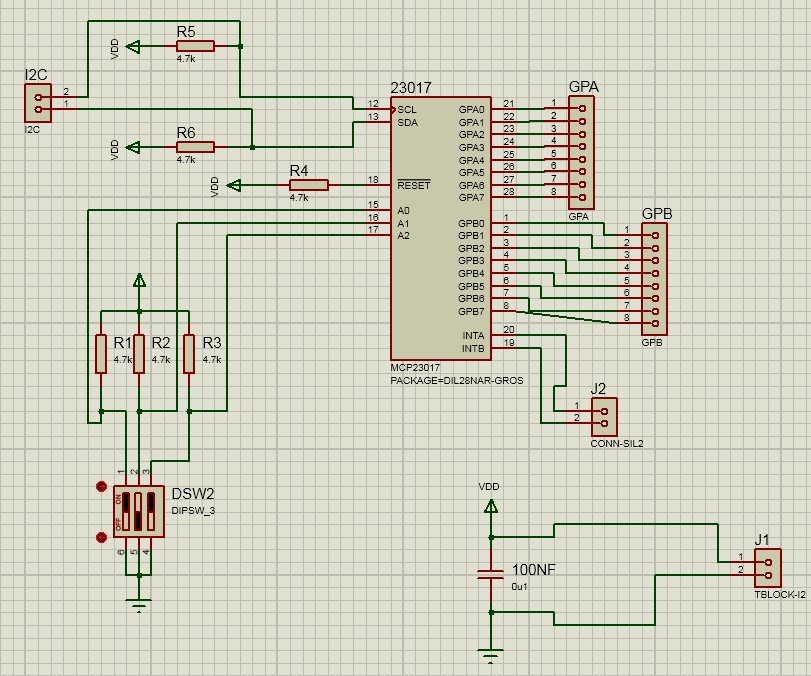
Task: Click the A2 address pin label
Action: tap(403, 236)
